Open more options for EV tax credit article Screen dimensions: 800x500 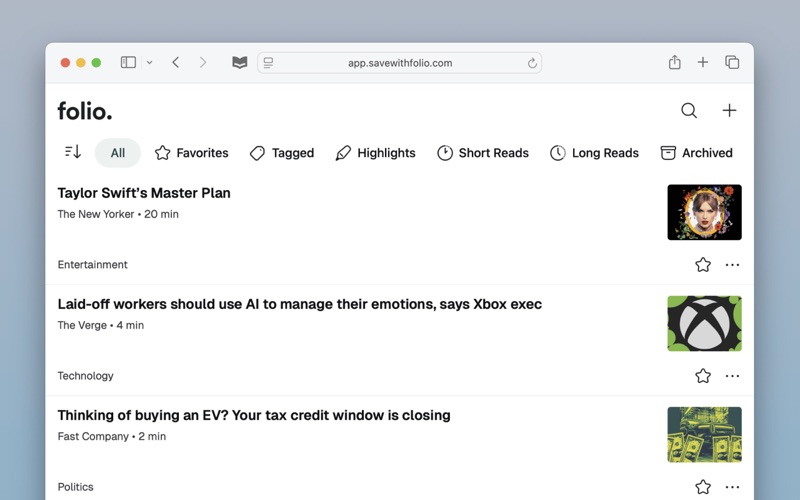point(732,487)
